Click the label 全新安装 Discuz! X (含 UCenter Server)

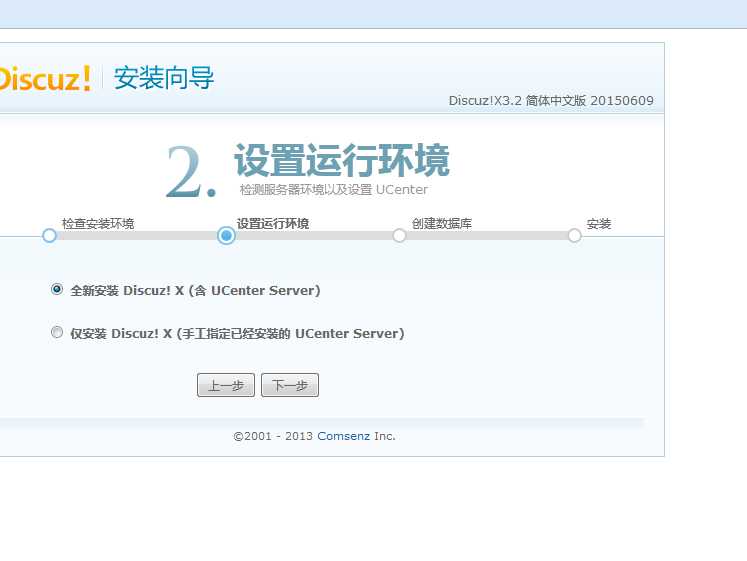195,291
